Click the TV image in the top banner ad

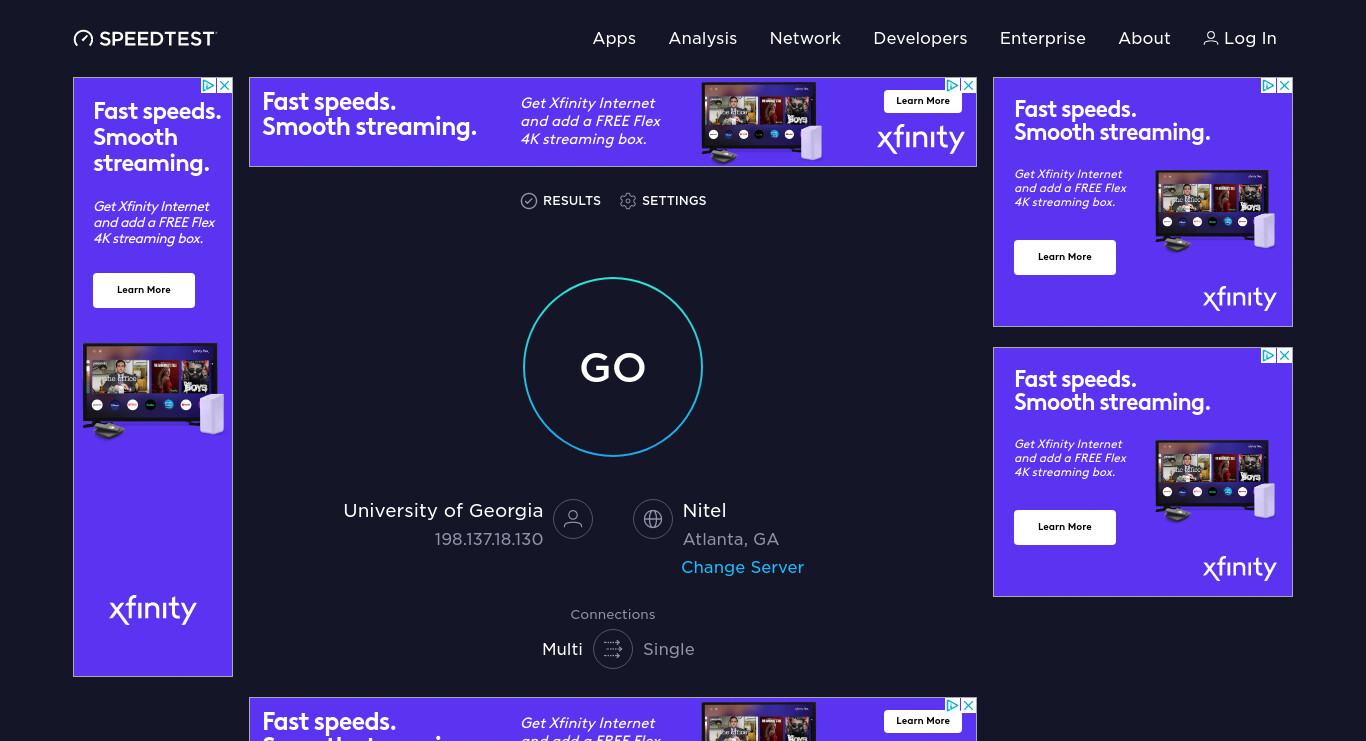tap(762, 122)
